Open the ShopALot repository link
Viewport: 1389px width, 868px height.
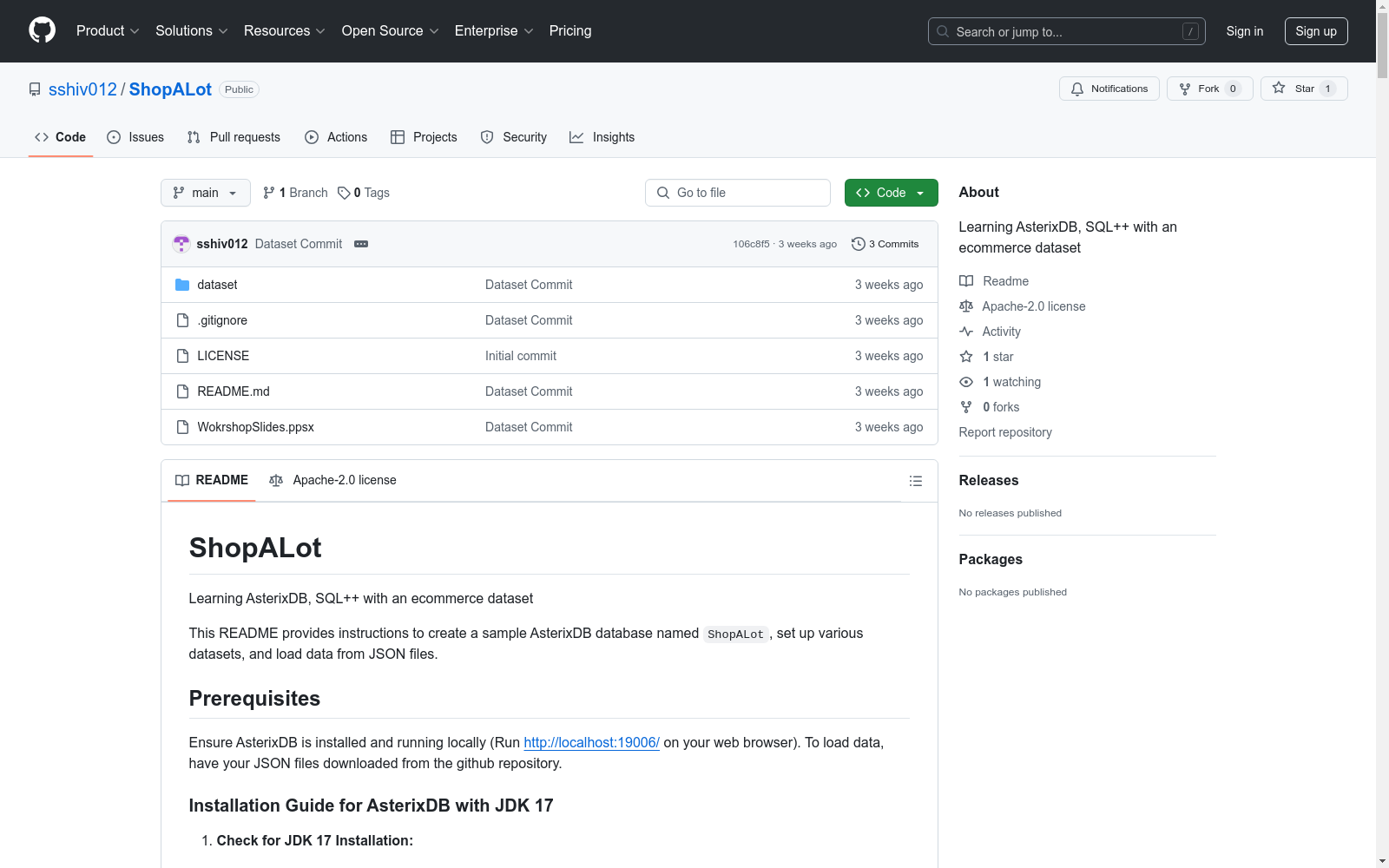coord(170,89)
